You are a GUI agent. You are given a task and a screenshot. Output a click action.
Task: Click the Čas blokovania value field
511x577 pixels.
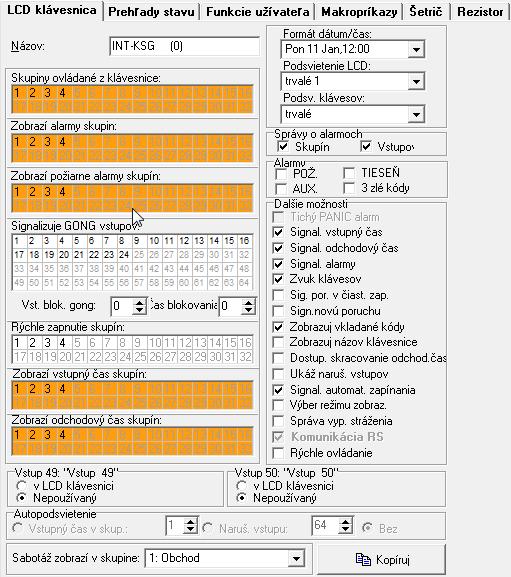pyautogui.click(x=231, y=306)
